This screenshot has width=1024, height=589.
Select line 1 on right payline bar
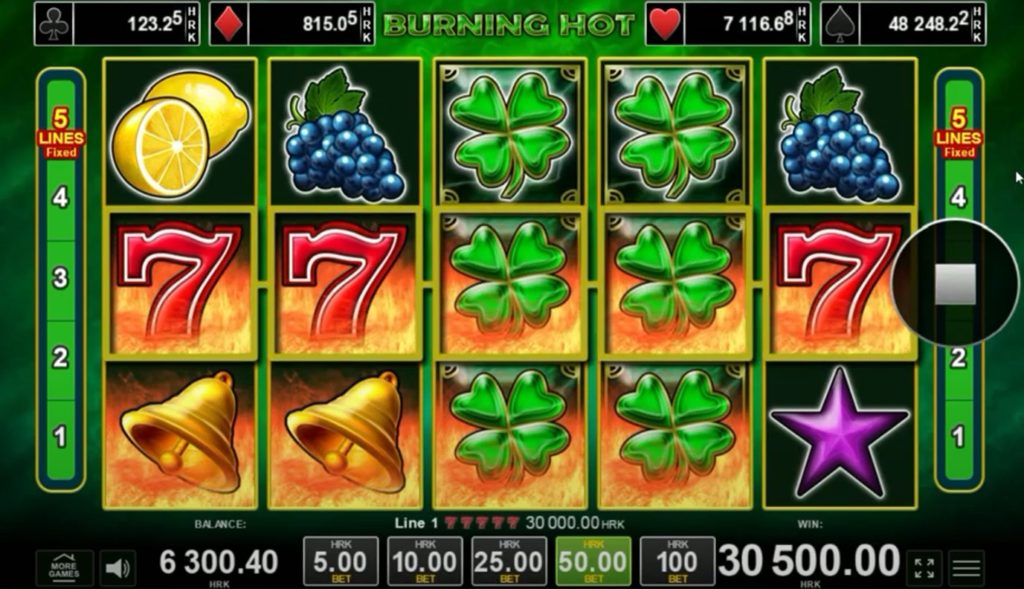tap(958, 436)
